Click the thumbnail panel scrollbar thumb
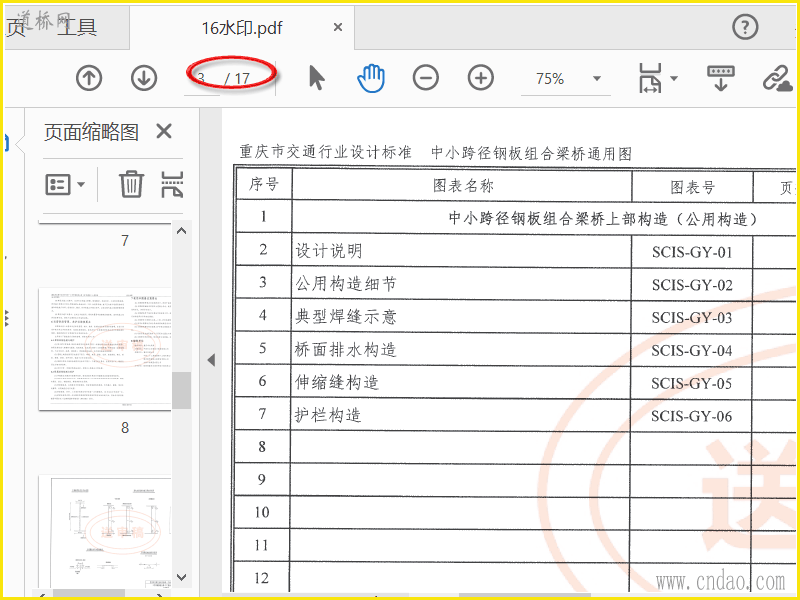The image size is (800, 600). (x=181, y=390)
